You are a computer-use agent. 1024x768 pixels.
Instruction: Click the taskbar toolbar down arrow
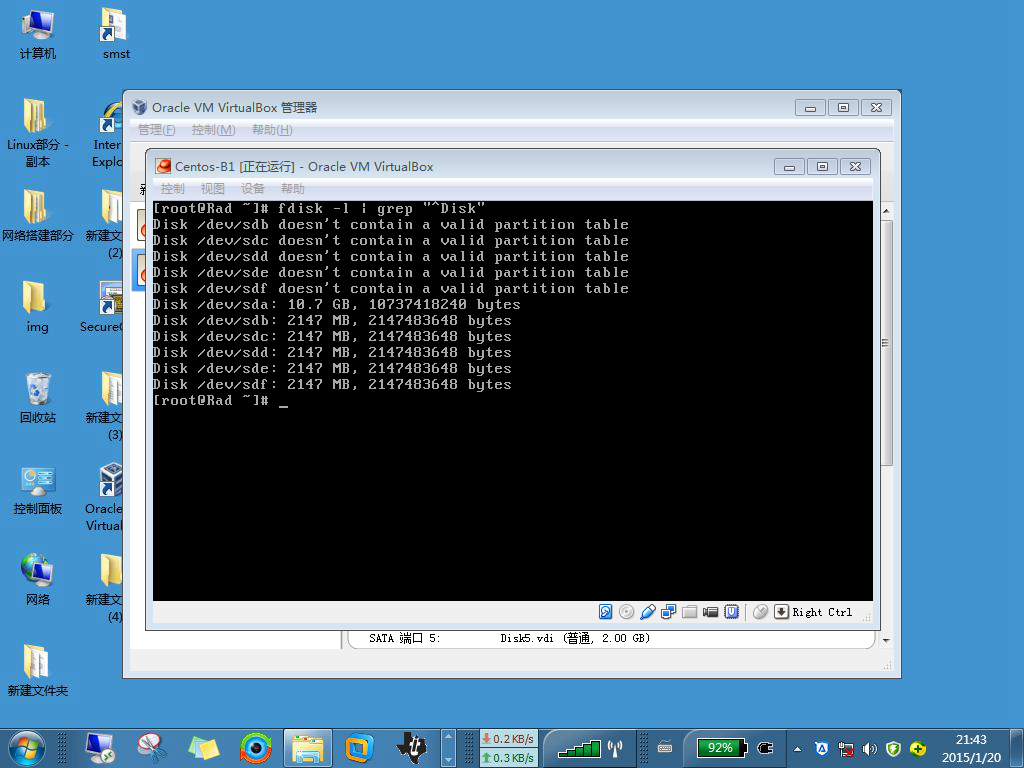pos(449,760)
